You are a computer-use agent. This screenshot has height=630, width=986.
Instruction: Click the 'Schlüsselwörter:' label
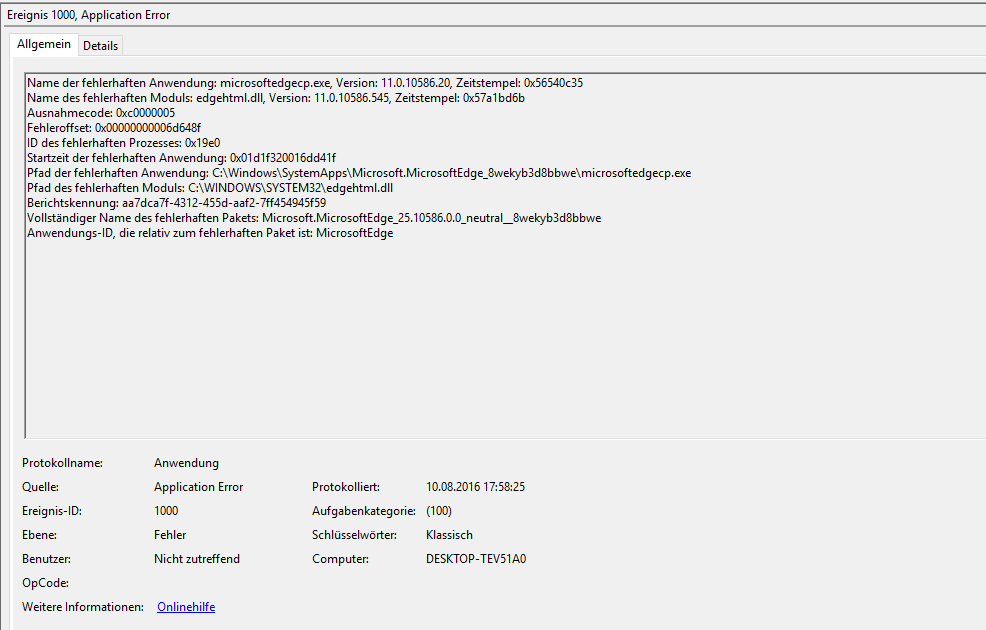tap(355, 534)
